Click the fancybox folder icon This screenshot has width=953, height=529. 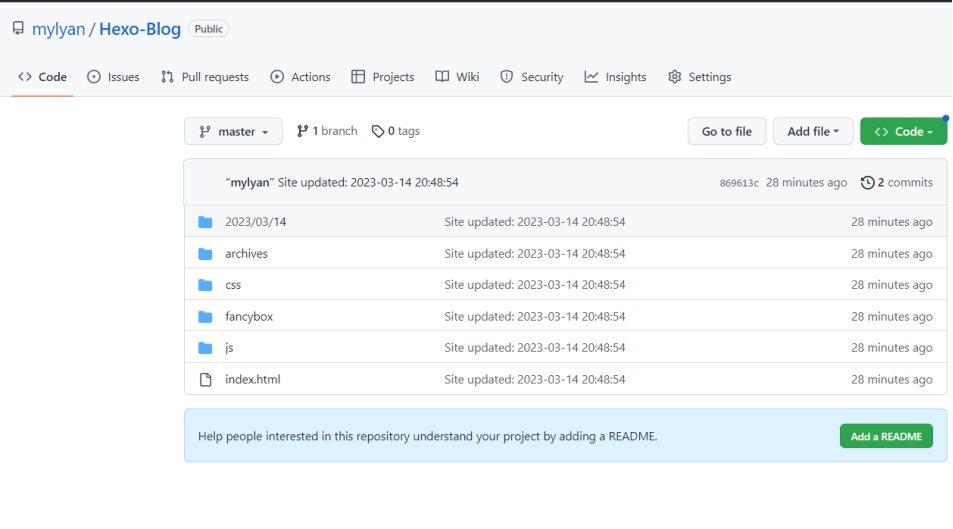click(x=206, y=317)
